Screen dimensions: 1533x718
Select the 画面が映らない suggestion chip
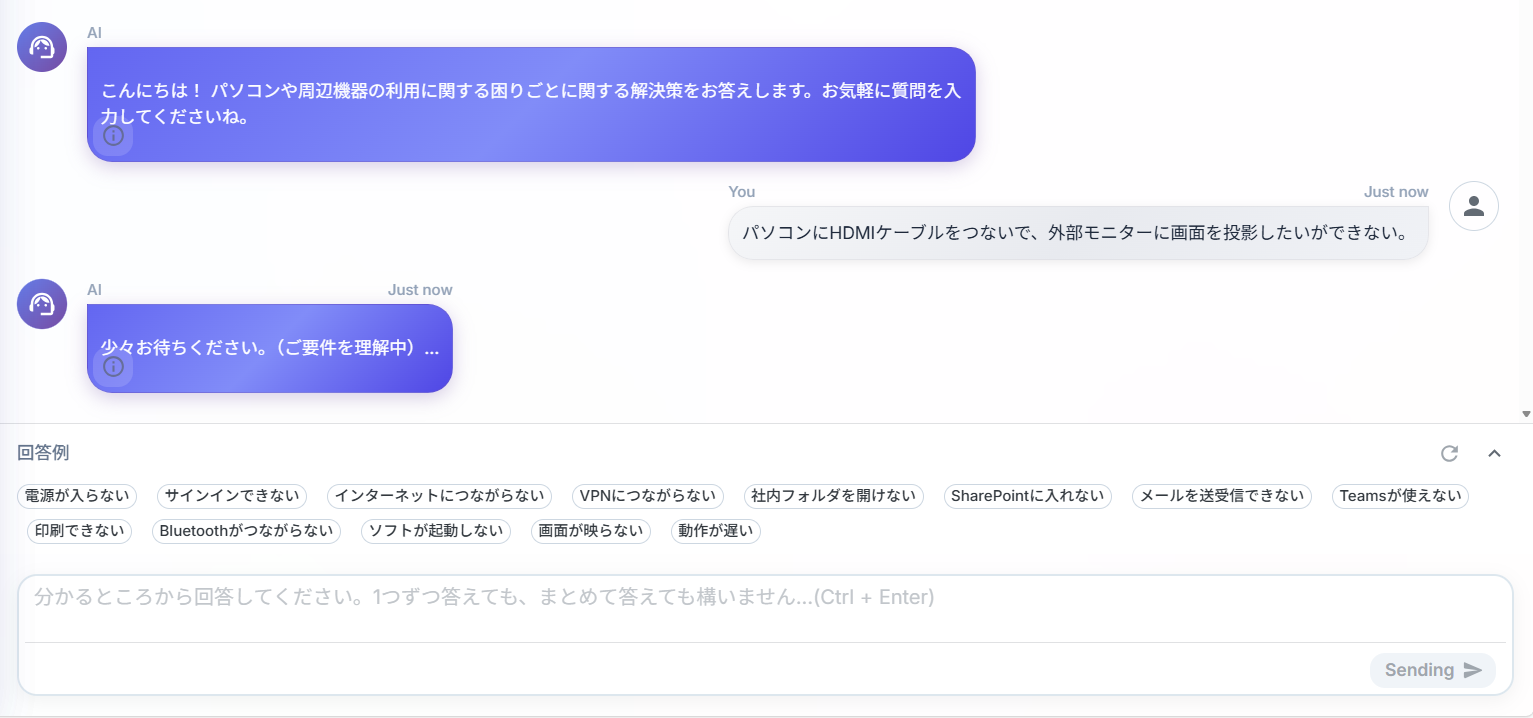click(x=590, y=531)
